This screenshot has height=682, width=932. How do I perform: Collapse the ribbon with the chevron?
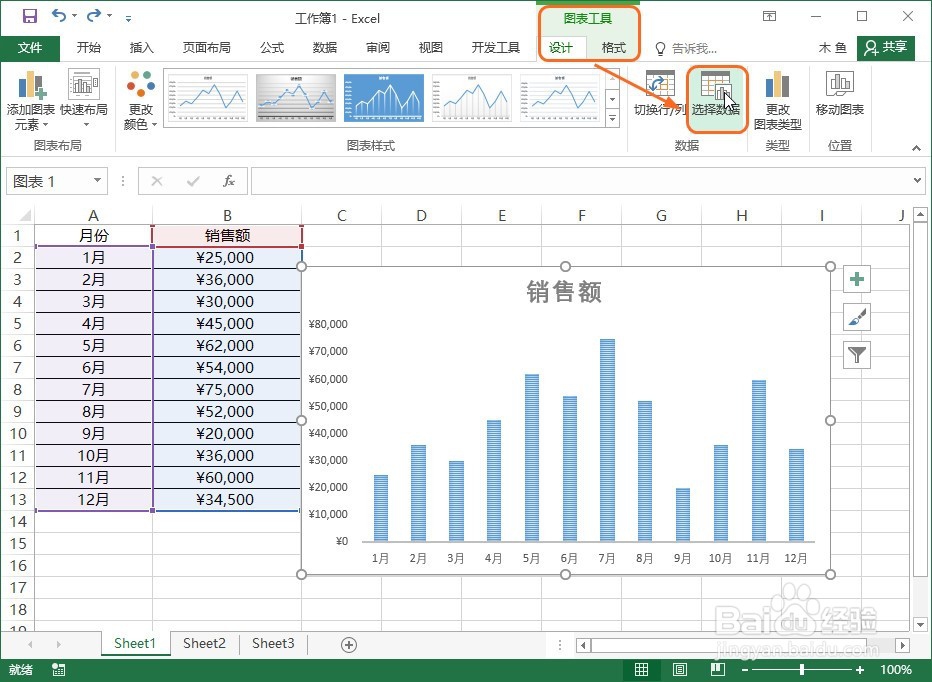[916, 147]
